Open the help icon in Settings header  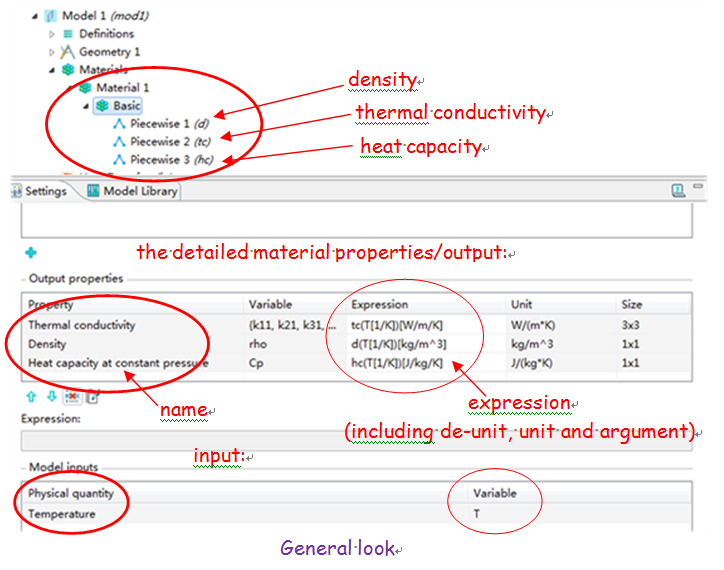pos(678,190)
